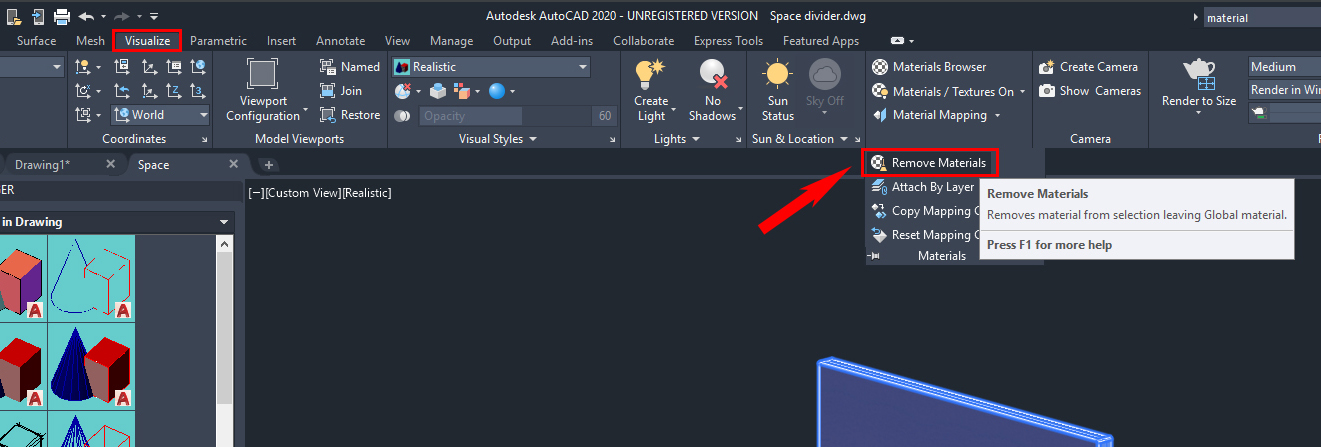Pin the Materials panel with pushpin icon
Viewport: 1321px width, 447px height.
point(873,256)
